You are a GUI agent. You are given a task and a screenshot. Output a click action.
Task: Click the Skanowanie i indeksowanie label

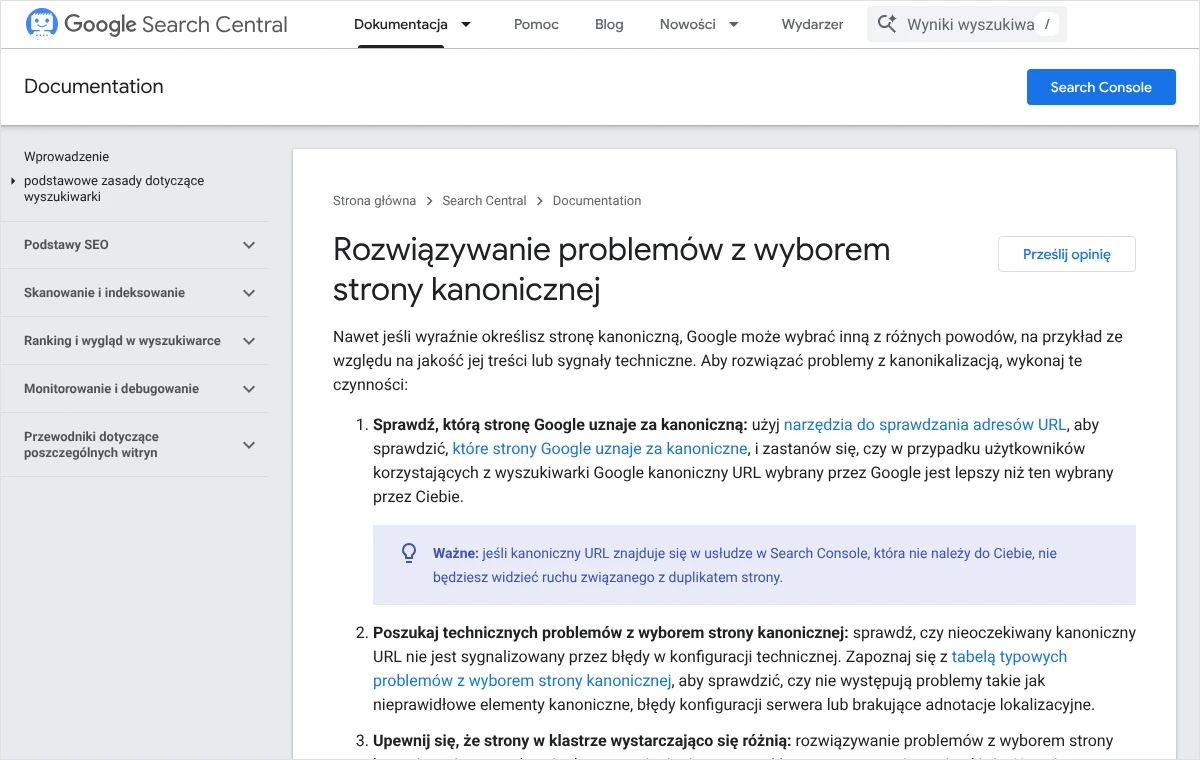104,293
